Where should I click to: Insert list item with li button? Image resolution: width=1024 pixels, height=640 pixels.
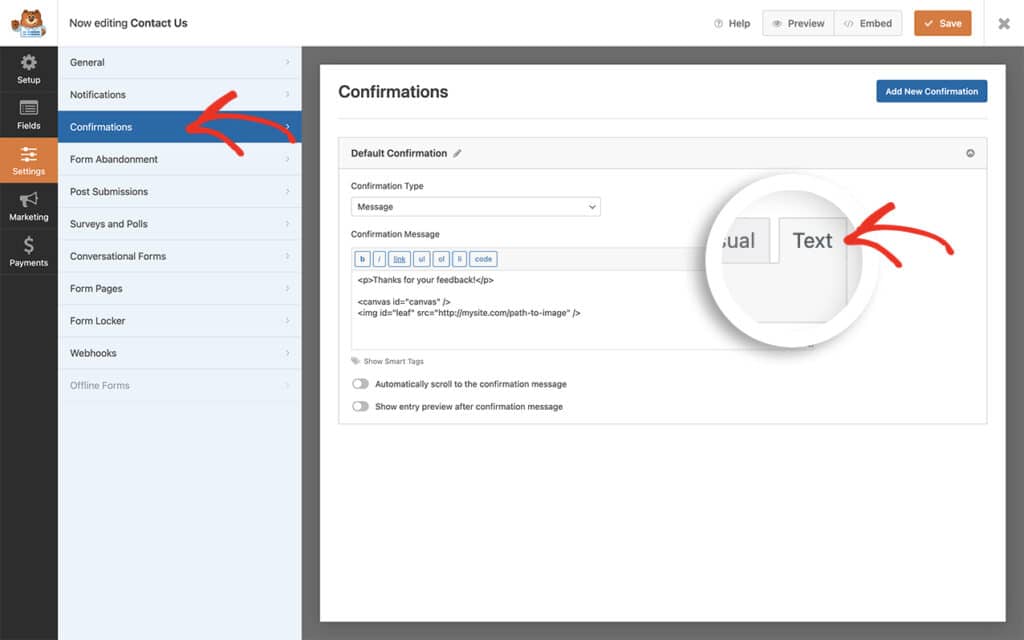pyautogui.click(x=459, y=259)
